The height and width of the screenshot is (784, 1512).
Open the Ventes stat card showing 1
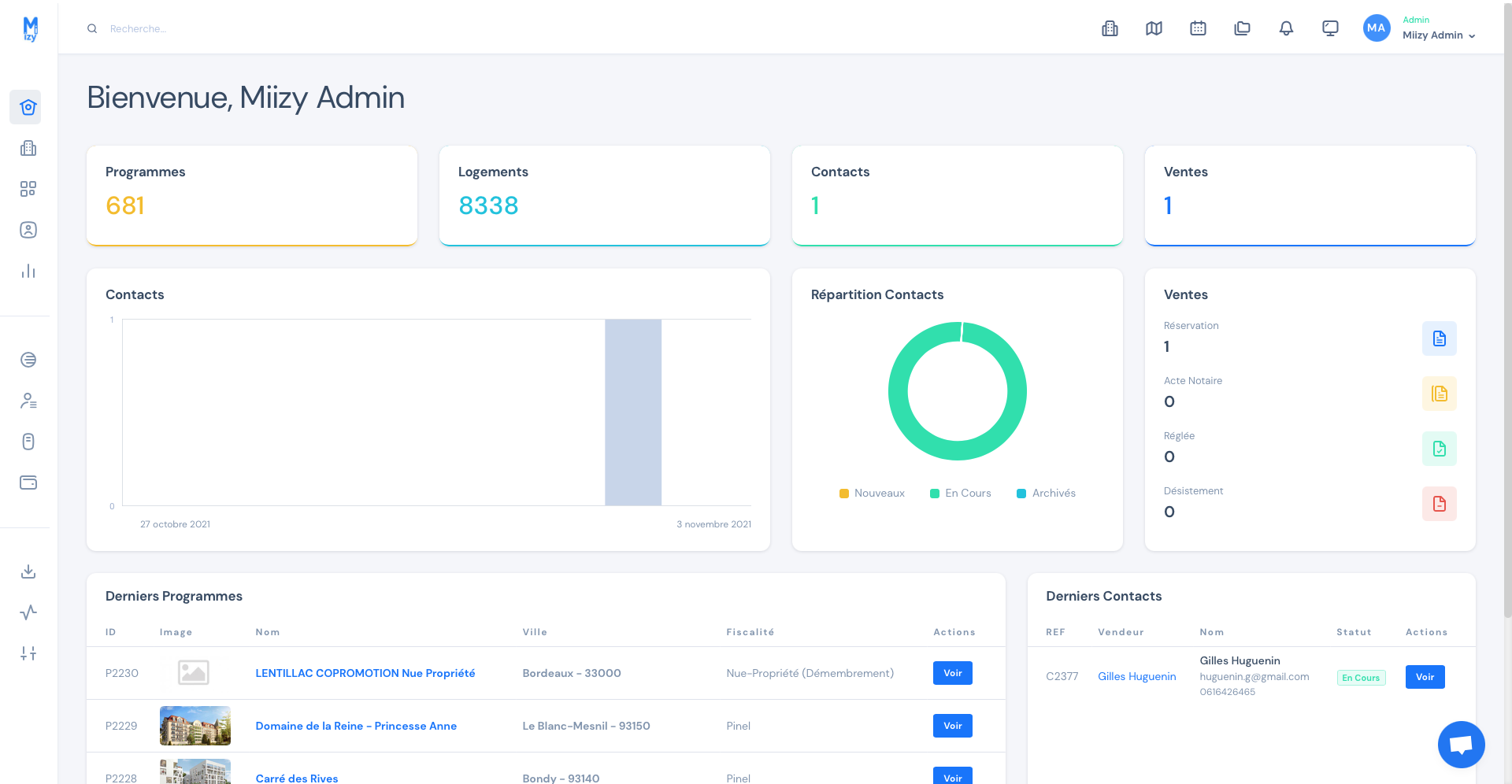pyautogui.click(x=1310, y=195)
